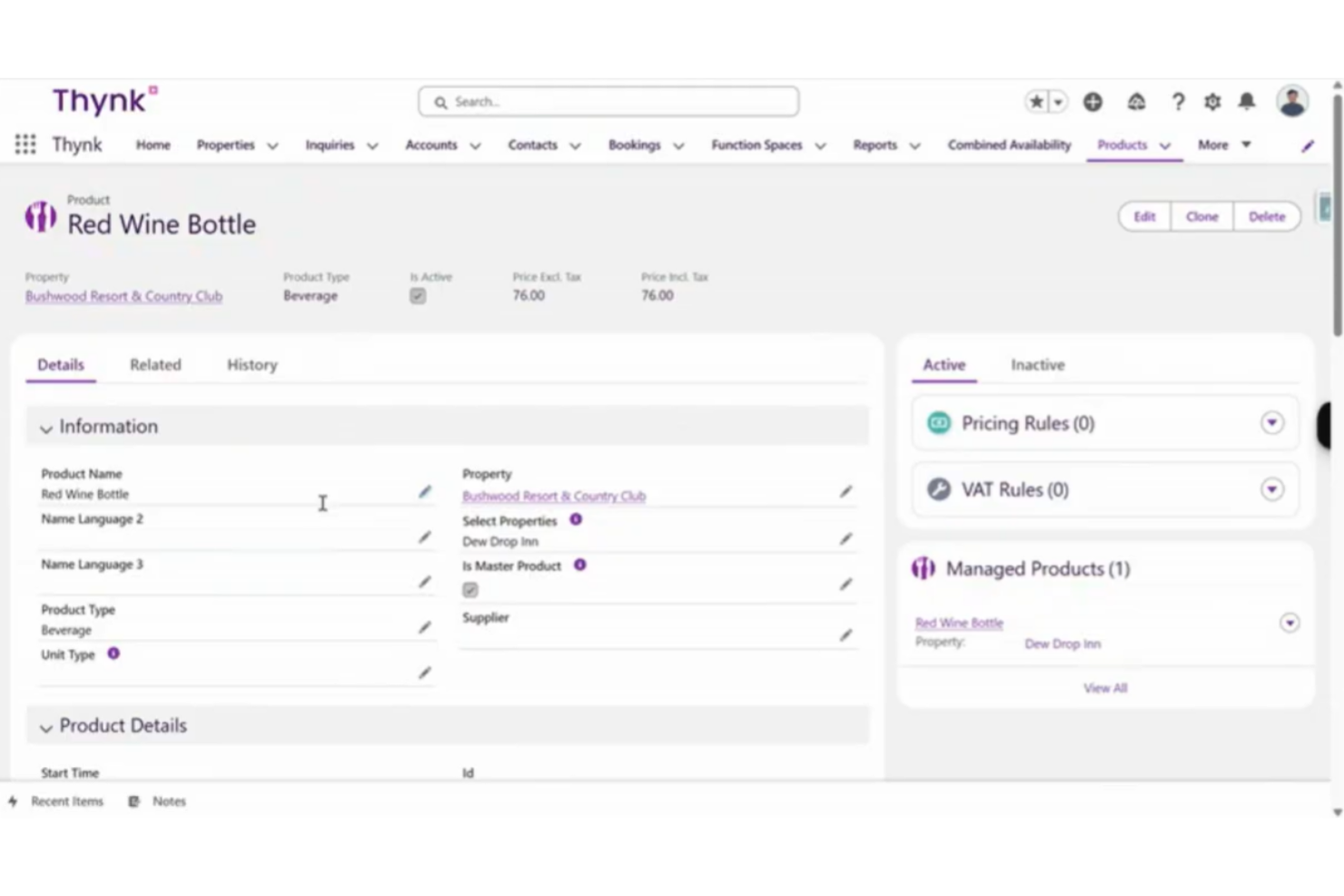Click the Managed Products icon
This screenshot has height=896, width=1344.
[924, 568]
